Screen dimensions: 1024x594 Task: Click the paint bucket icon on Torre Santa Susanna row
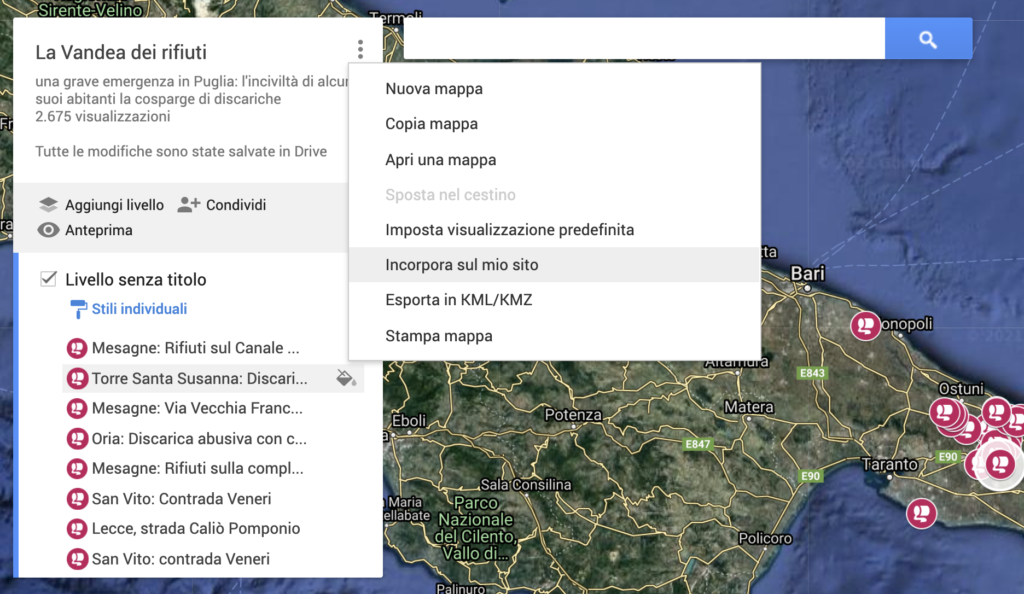(x=345, y=378)
